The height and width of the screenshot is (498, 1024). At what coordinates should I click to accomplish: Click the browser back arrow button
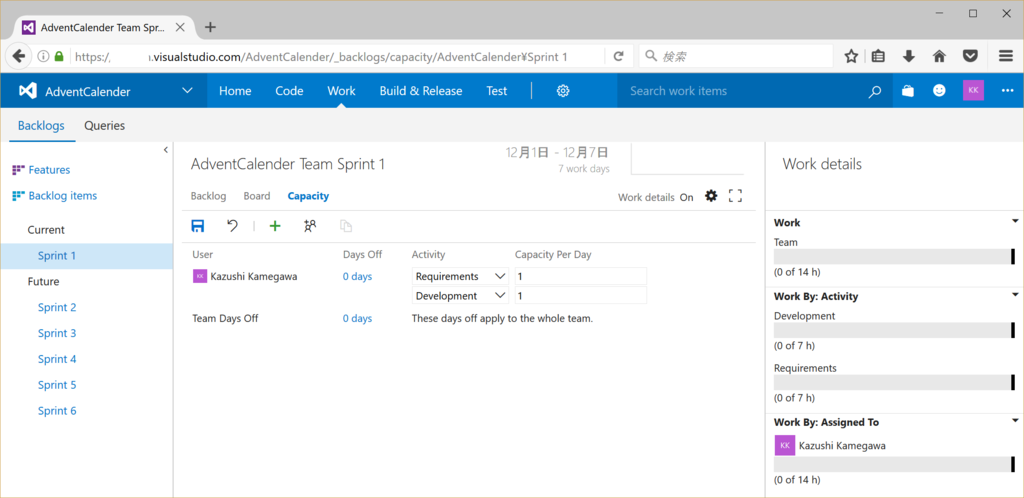pyautogui.click(x=18, y=56)
